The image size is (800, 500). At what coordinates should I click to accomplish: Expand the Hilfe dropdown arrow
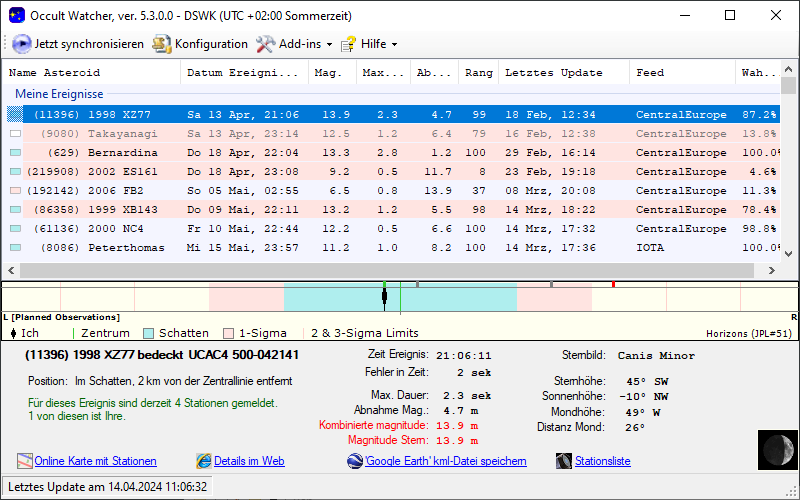tap(394, 45)
